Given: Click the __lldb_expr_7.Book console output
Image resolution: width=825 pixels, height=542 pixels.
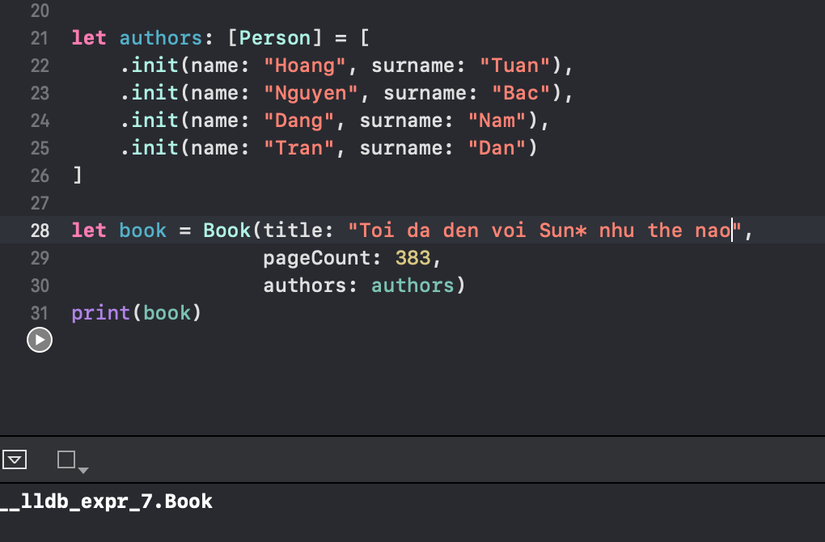Looking at the screenshot, I should (x=106, y=501).
